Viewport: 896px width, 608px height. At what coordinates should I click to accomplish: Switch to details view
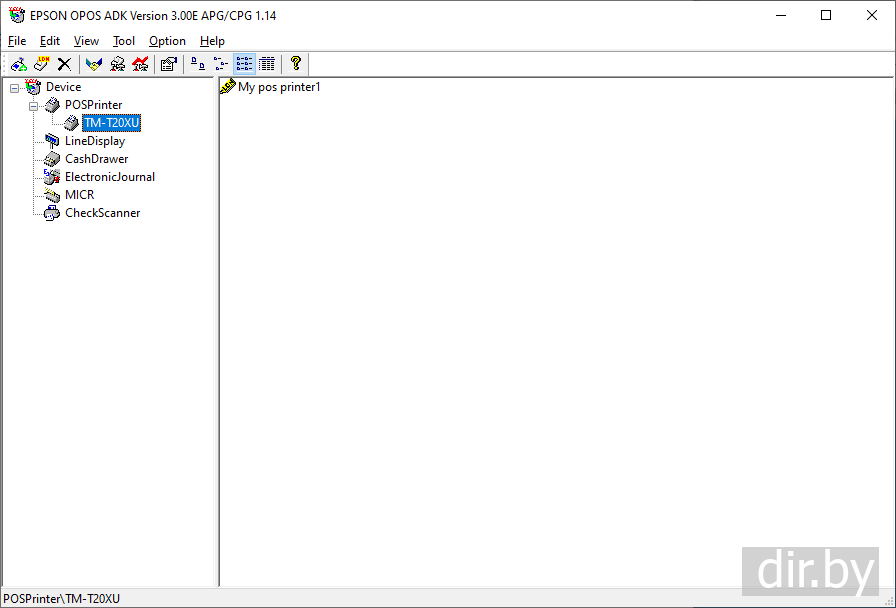tap(267, 64)
